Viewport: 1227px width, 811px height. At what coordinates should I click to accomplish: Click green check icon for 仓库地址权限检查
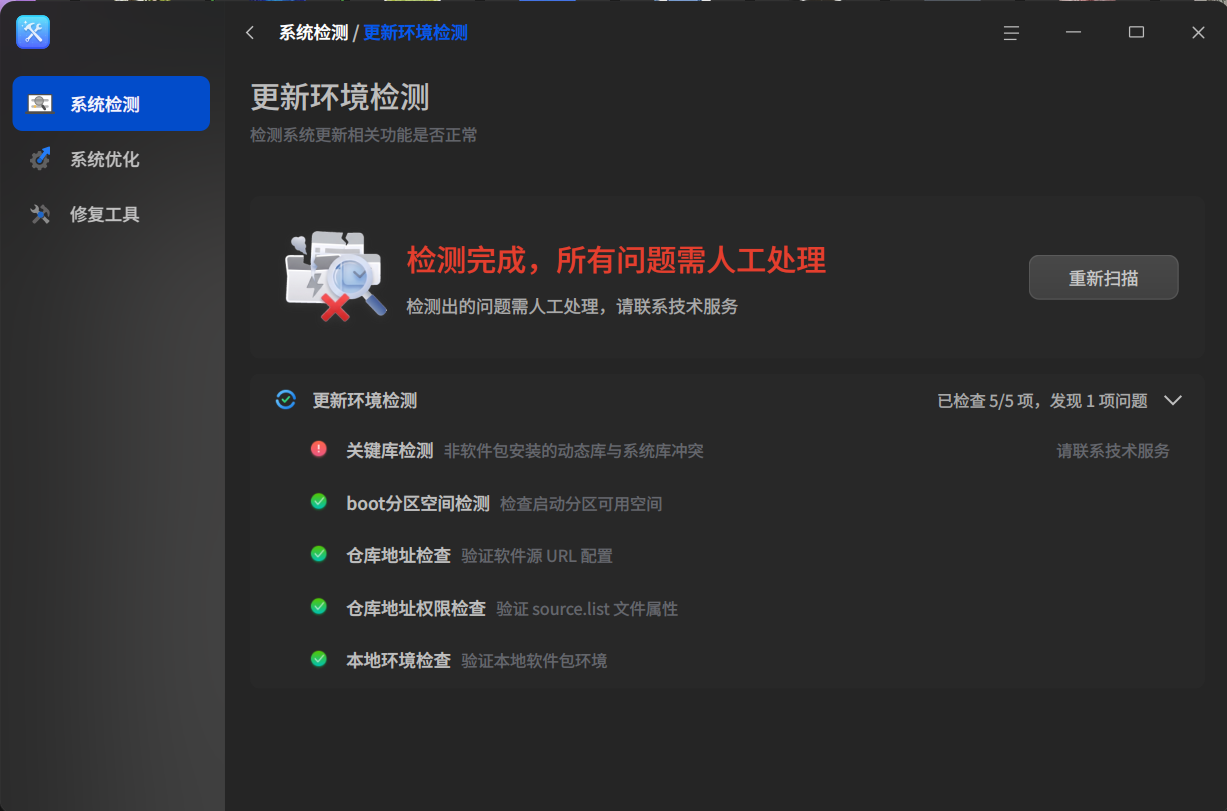[x=319, y=607]
